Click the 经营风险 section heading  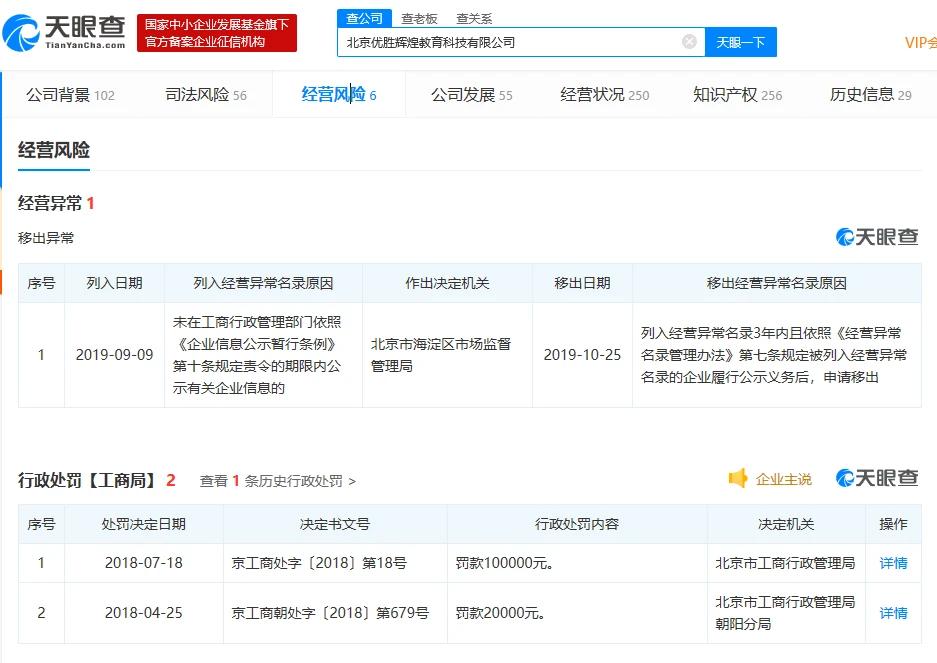point(54,149)
